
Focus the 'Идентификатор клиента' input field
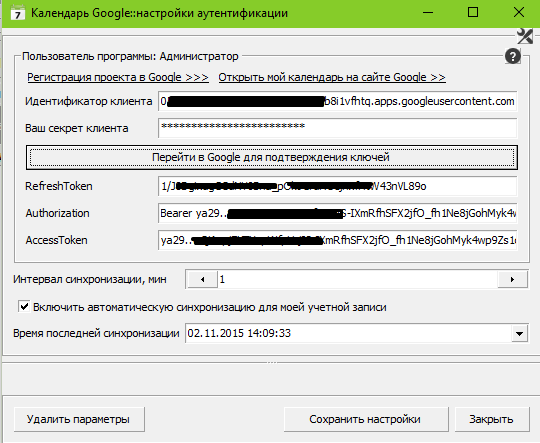[338, 101]
